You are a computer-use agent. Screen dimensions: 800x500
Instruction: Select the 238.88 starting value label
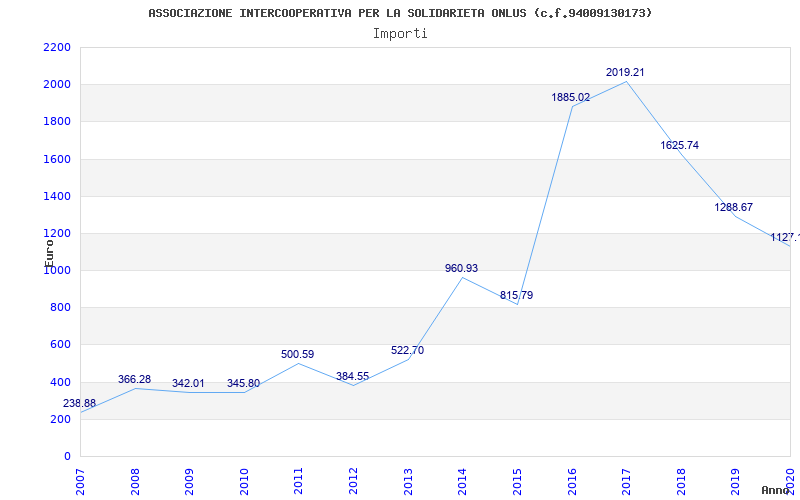point(79,404)
